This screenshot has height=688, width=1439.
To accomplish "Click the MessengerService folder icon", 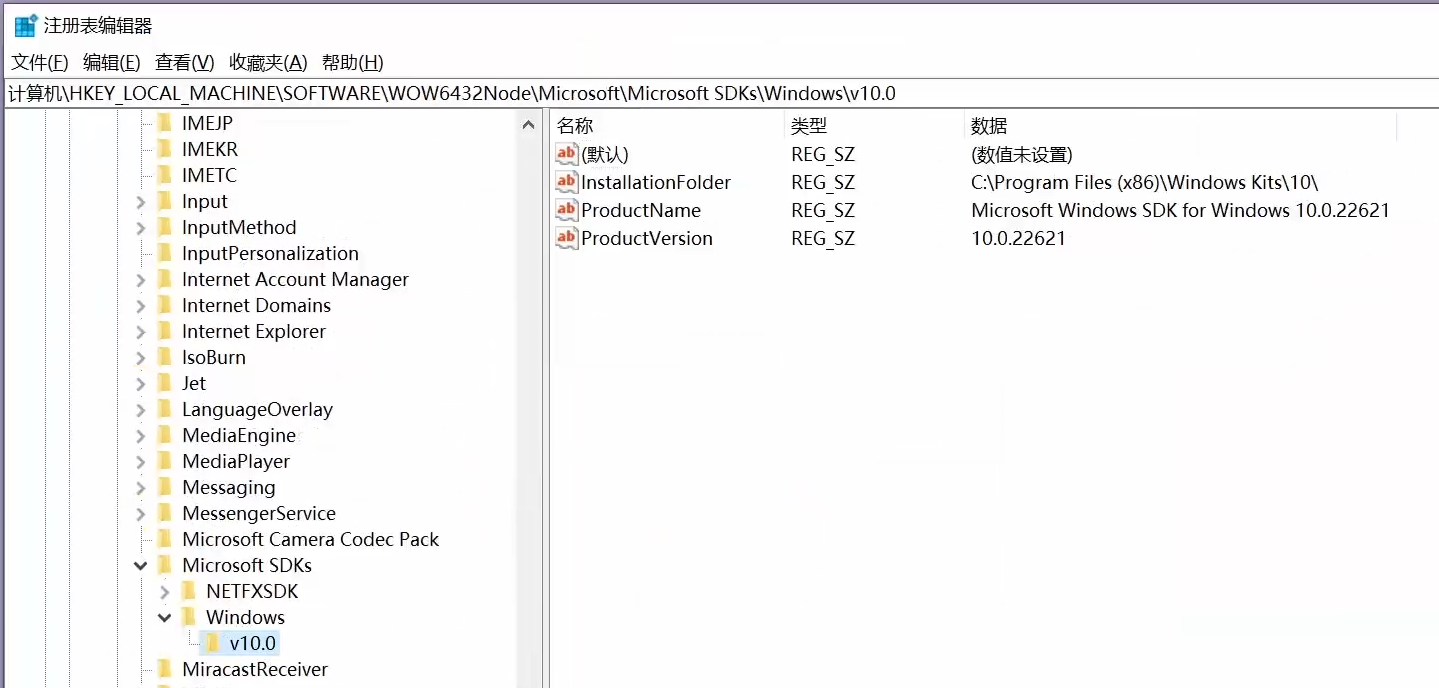I will 165,513.
